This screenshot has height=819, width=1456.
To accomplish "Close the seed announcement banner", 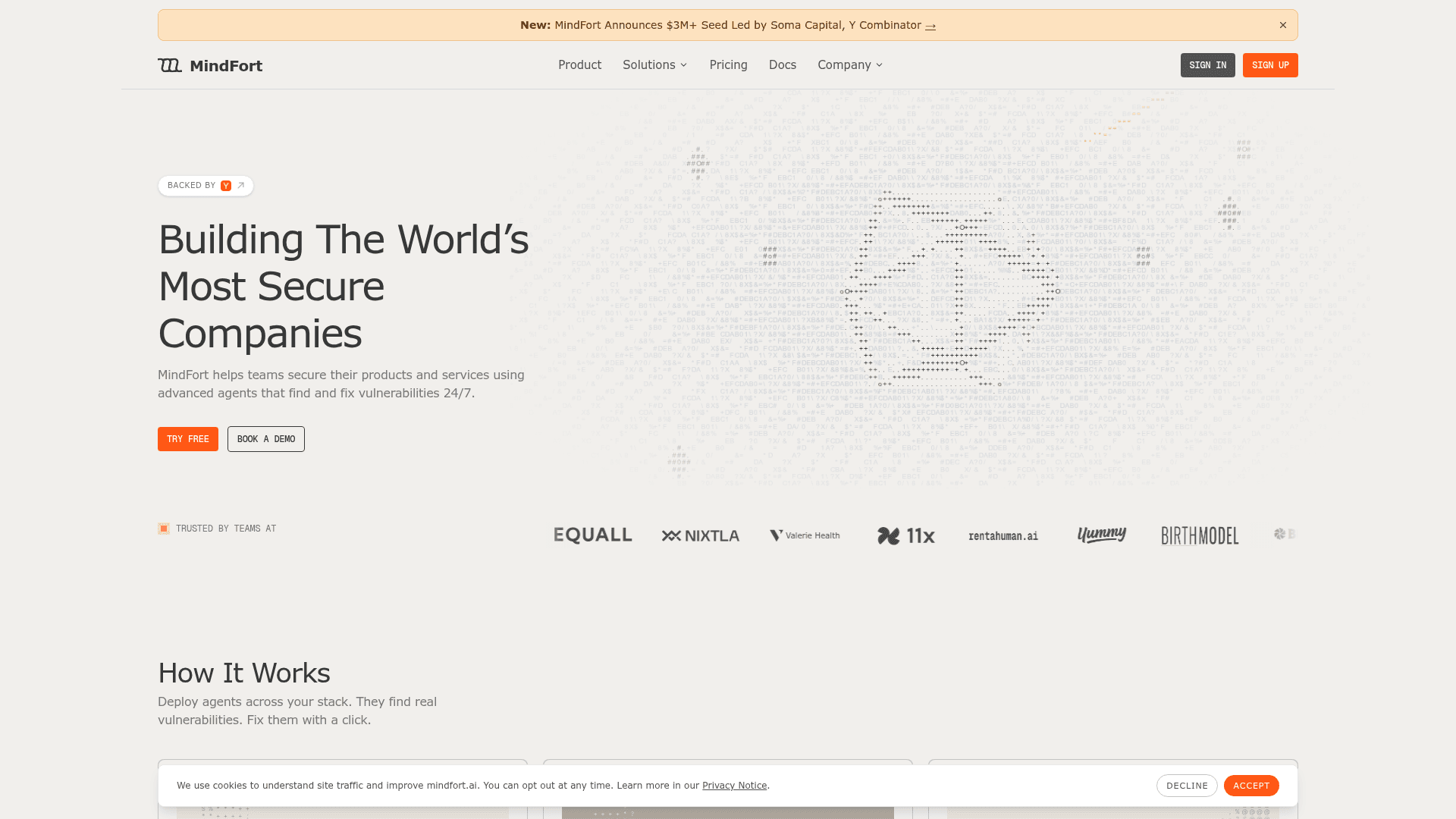I will click(1283, 25).
